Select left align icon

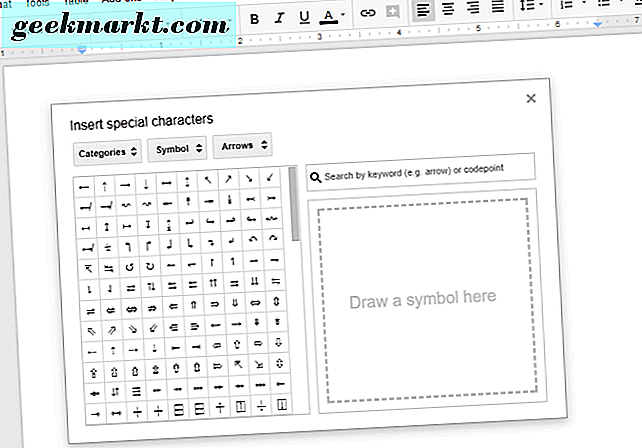pos(424,12)
